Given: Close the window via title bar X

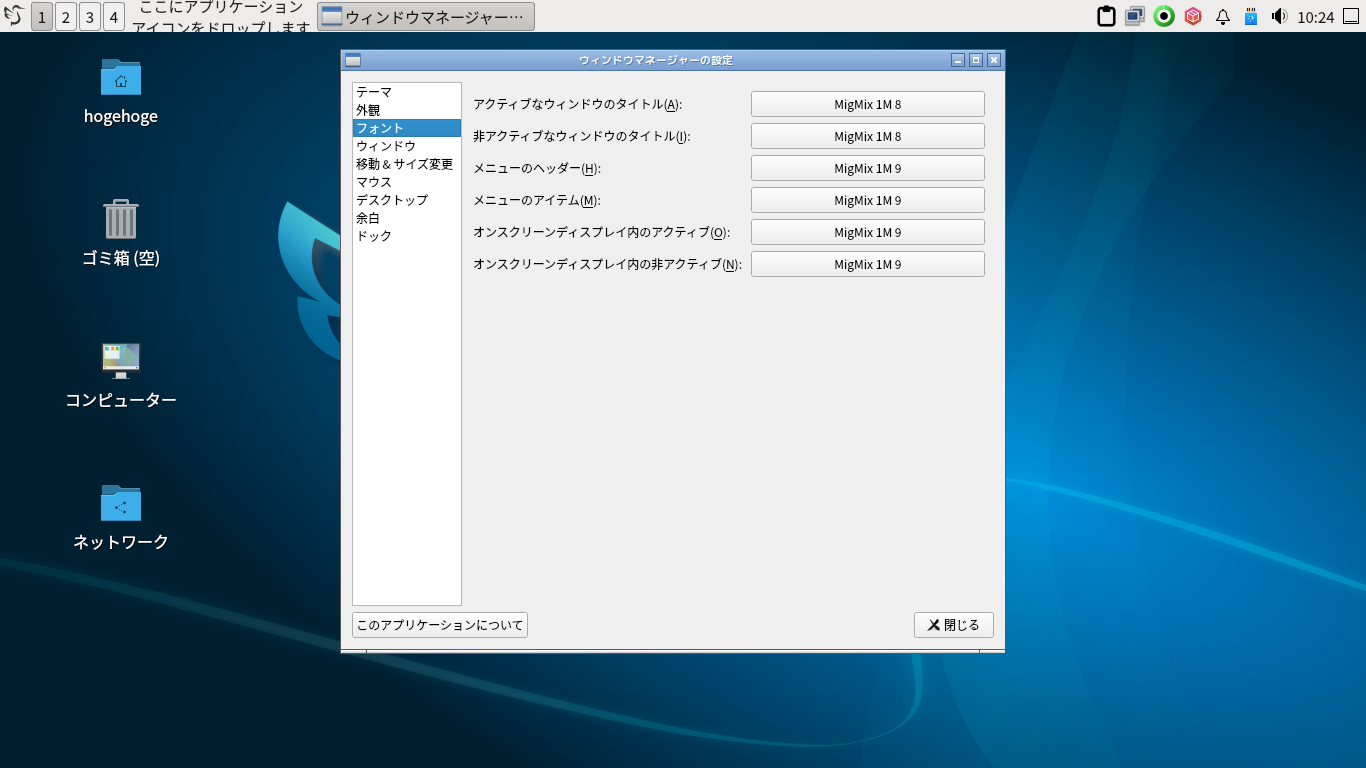Looking at the screenshot, I should tap(994, 60).
